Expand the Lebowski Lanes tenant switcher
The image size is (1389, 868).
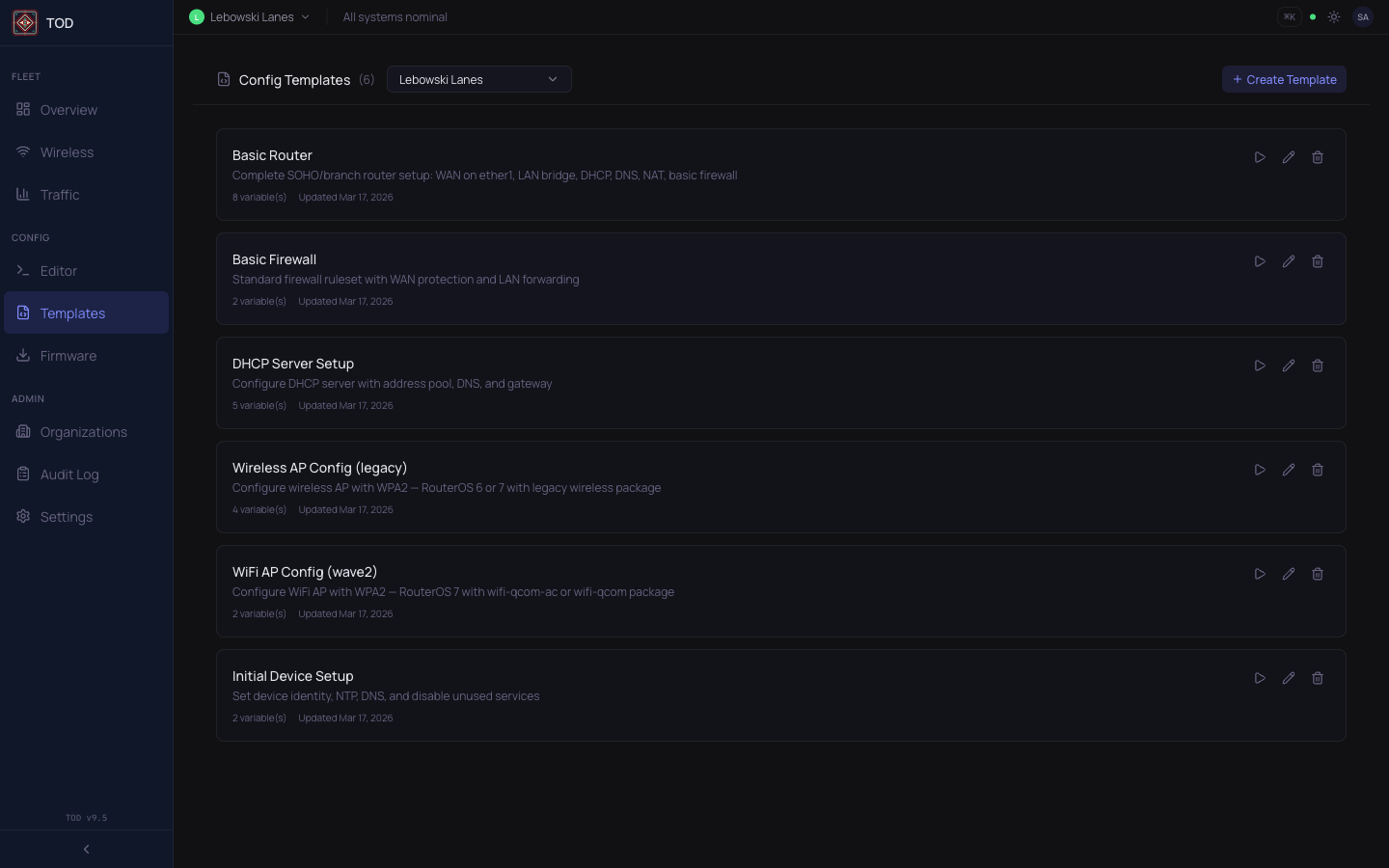(x=251, y=17)
